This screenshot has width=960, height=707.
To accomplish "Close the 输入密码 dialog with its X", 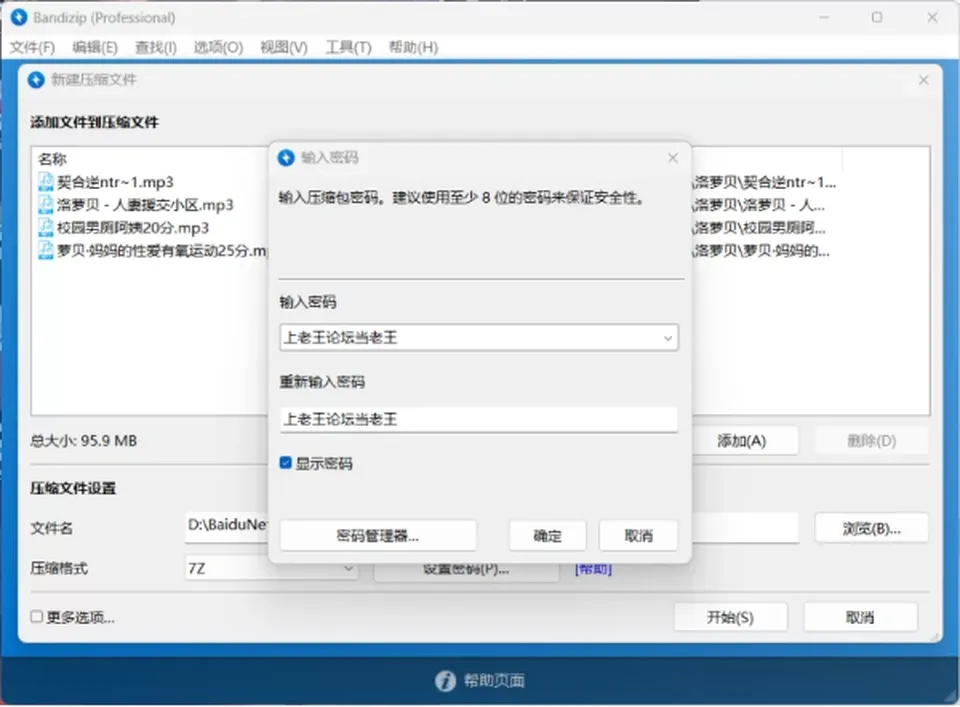I will point(673,158).
